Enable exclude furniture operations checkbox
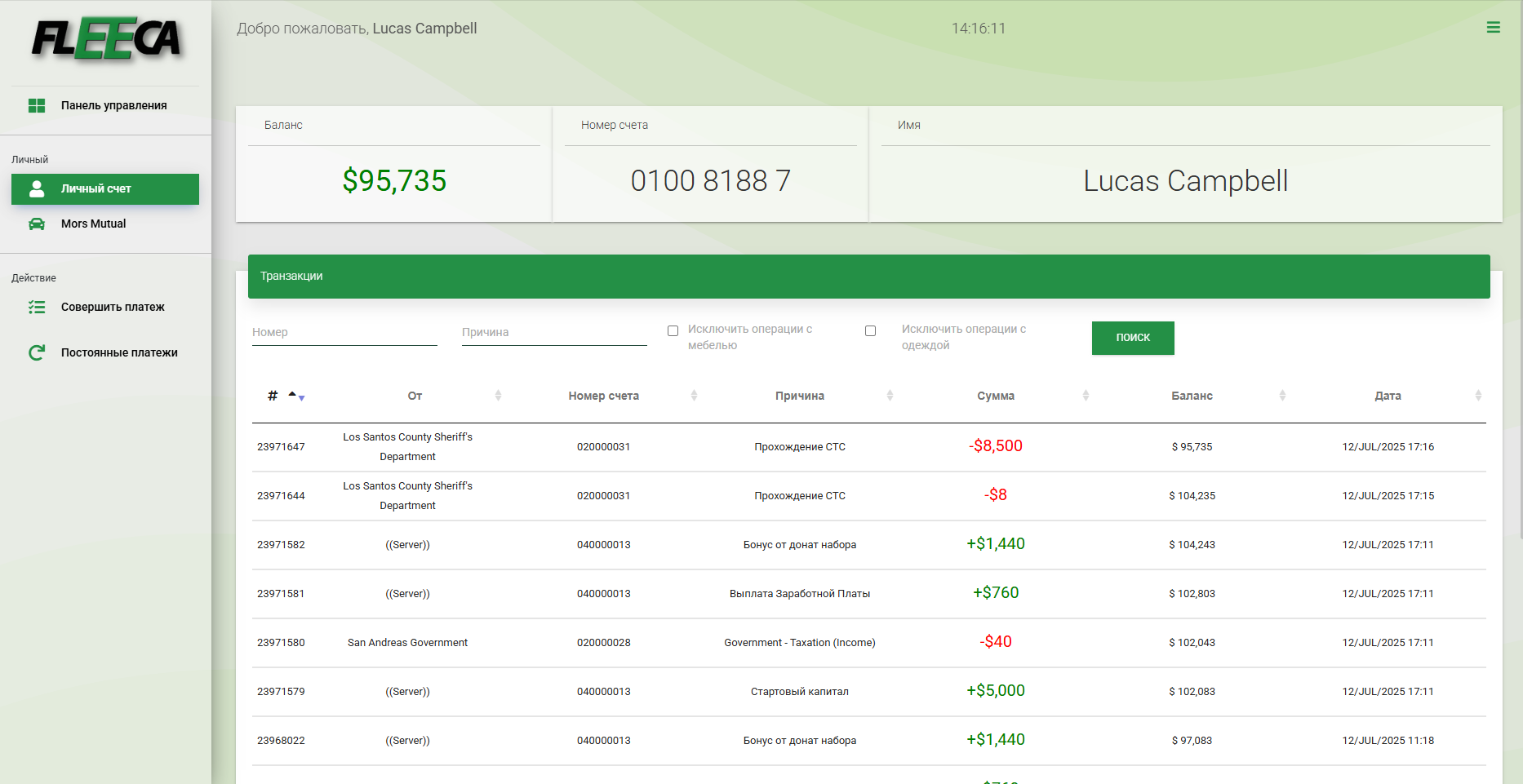Screen dimensions: 1523x784 point(673,330)
